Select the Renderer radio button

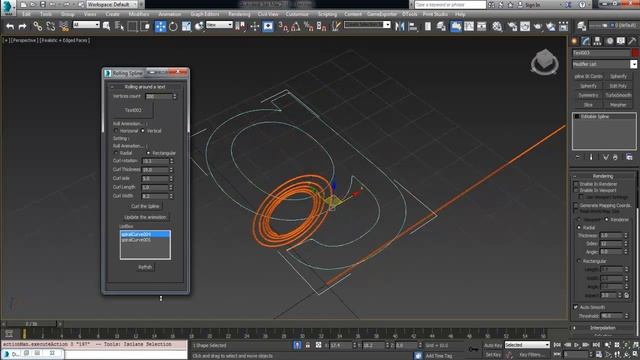point(607,220)
